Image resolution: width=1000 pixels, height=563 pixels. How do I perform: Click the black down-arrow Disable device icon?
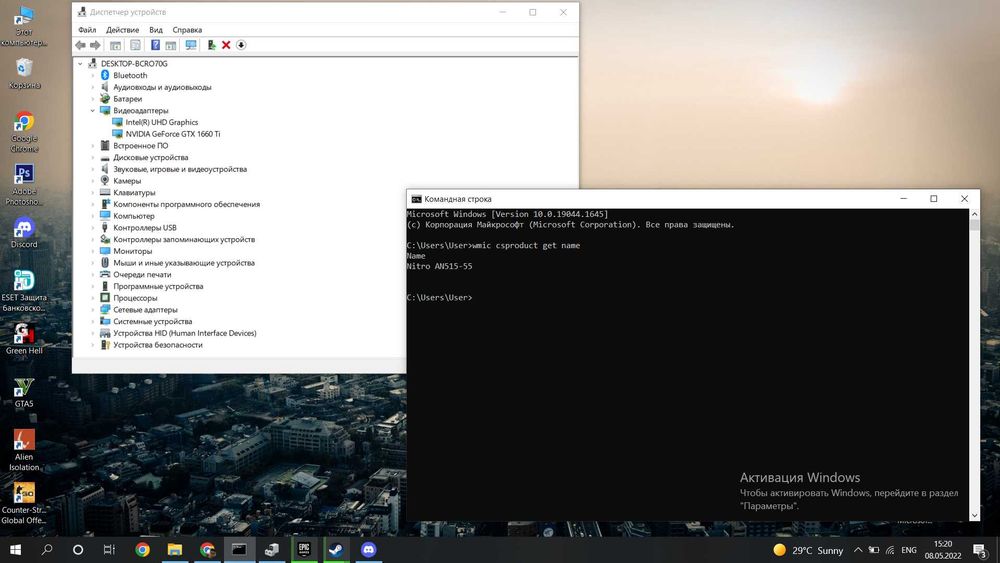[x=241, y=45]
